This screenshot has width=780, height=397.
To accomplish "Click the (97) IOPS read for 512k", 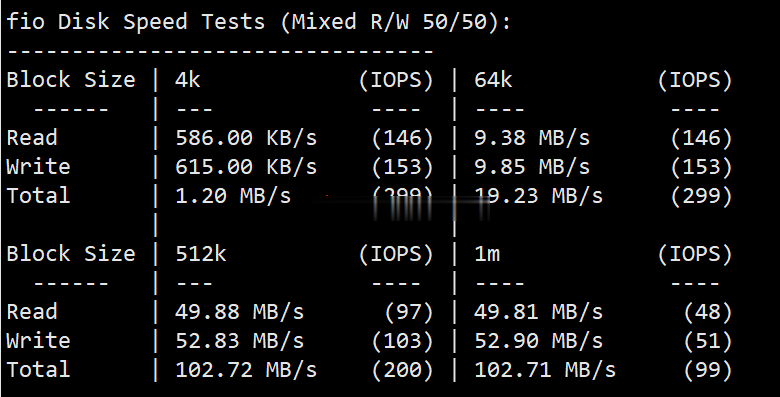I will point(409,312).
